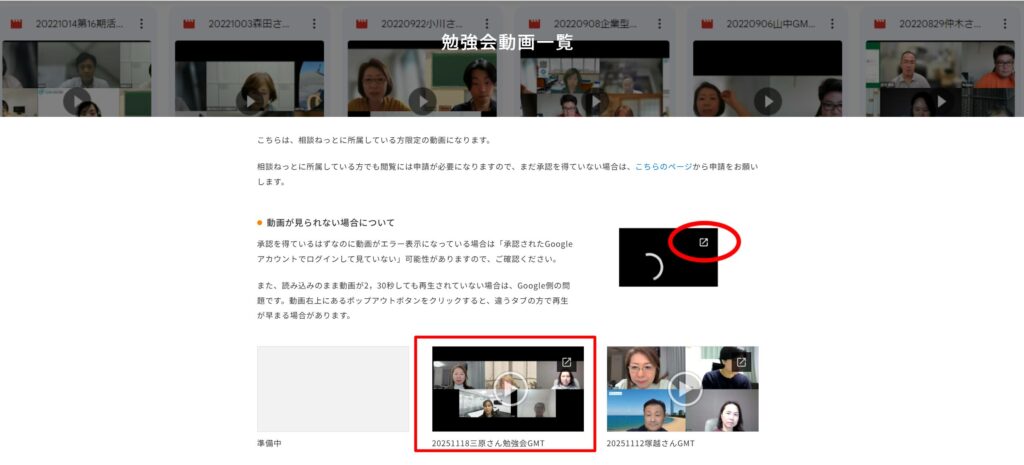Play the 20221003森田さ video in header
This screenshot has height=465, width=1024.
[250, 100]
